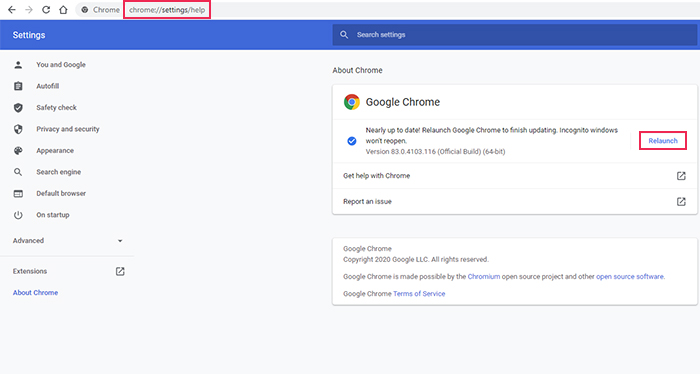Viewport: 700px width, 374px height.
Task: Click the browser window icon for Default browser
Action: coord(18,193)
